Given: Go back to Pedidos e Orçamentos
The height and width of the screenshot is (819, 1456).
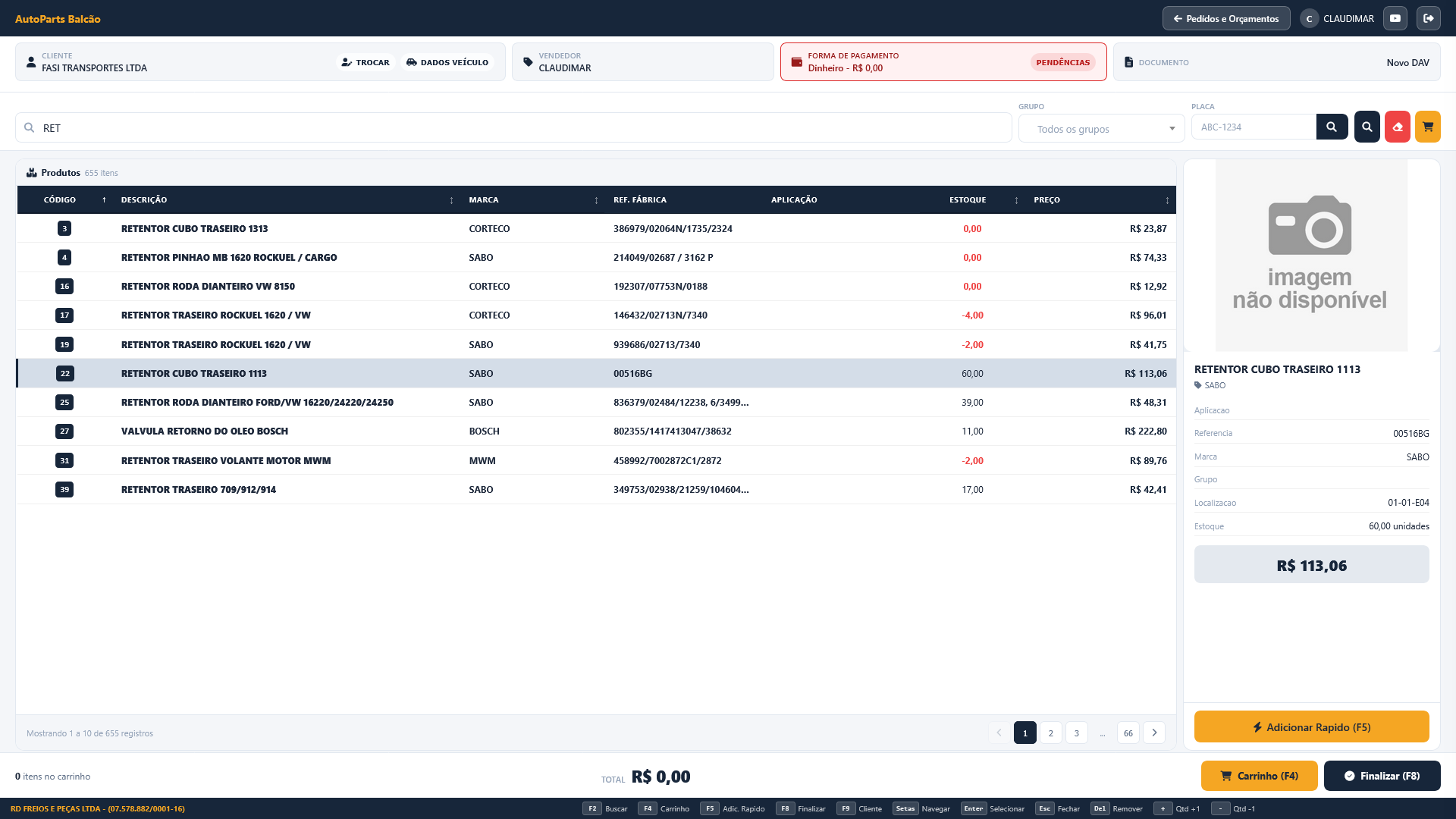Looking at the screenshot, I should click(x=1226, y=18).
